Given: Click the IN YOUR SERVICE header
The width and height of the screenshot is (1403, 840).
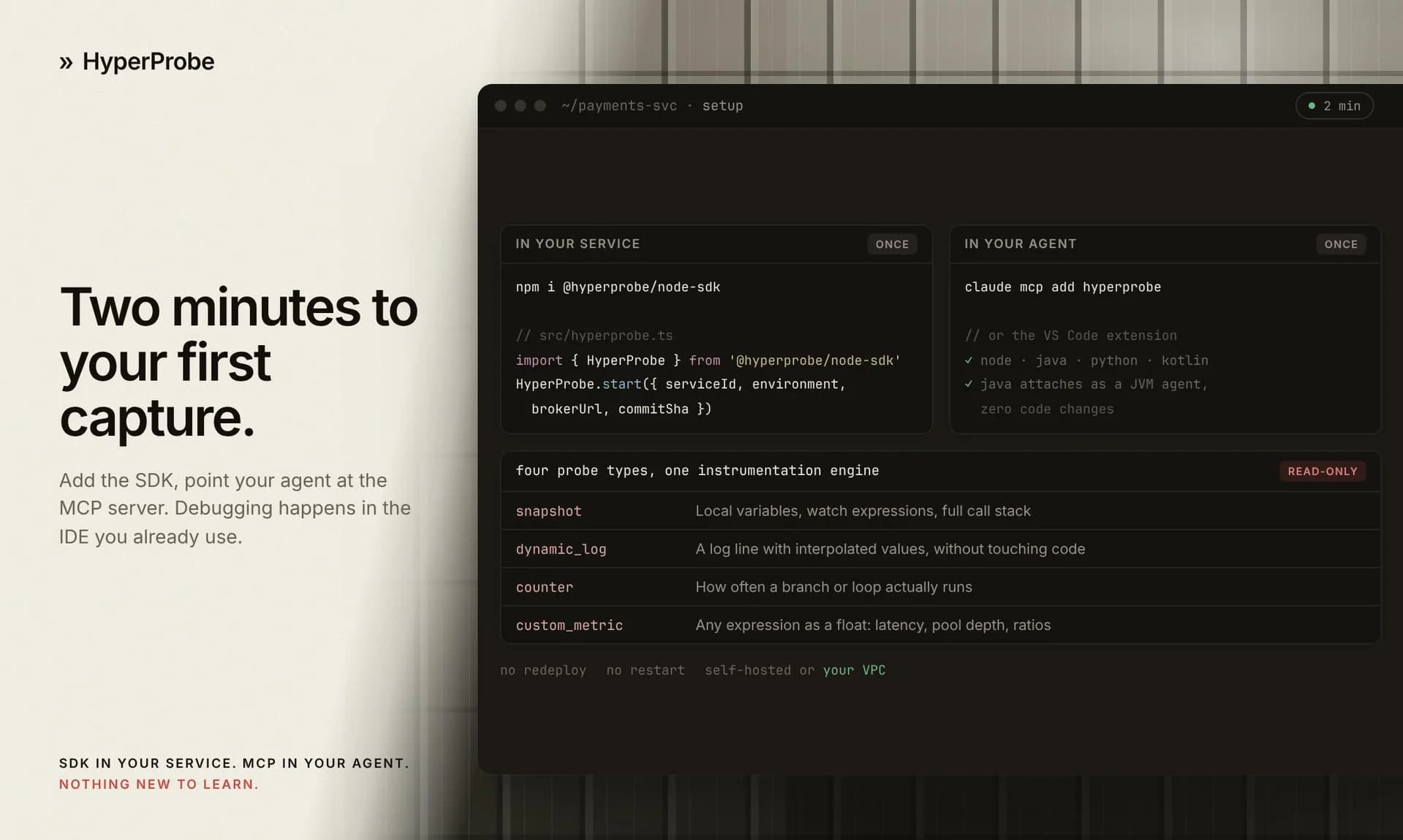Looking at the screenshot, I should click(578, 243).
